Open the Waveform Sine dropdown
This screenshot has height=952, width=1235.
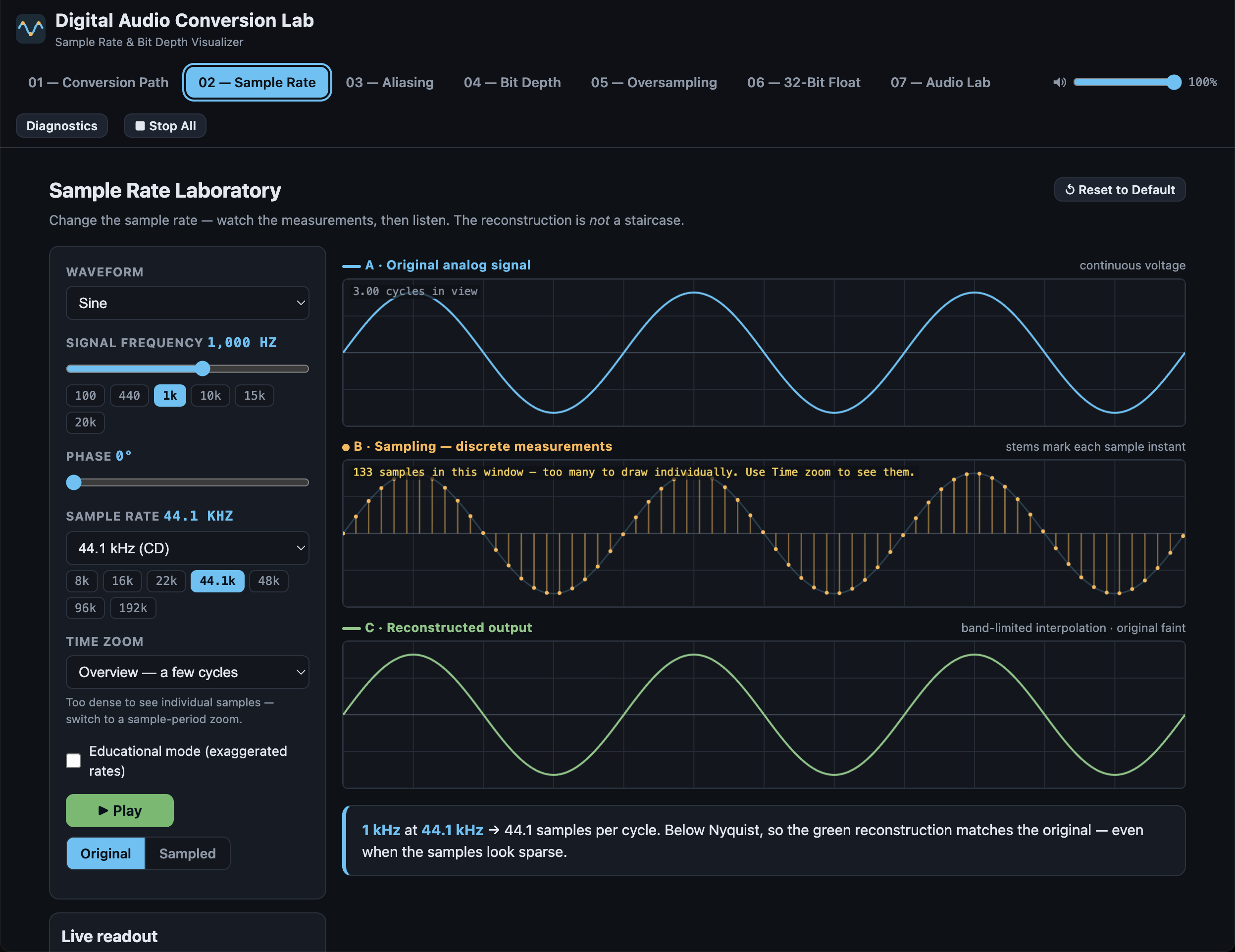pos(187,303)
